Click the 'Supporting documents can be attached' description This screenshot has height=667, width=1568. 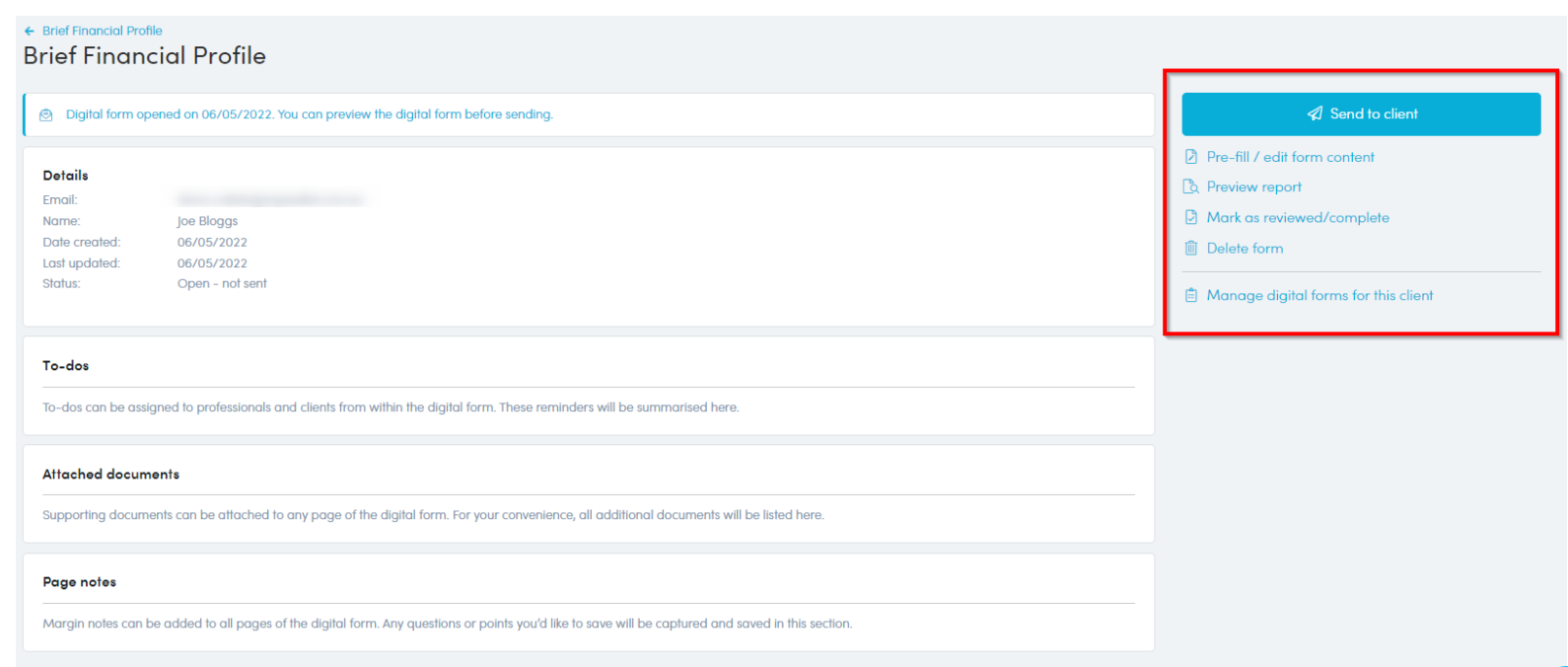point(433,515)
